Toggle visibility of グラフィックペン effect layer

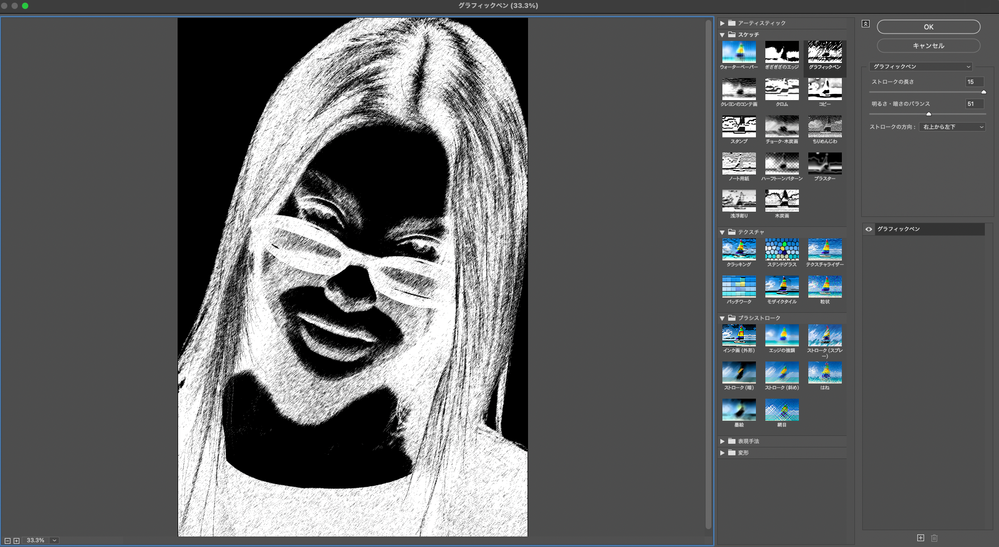(868, 229)
